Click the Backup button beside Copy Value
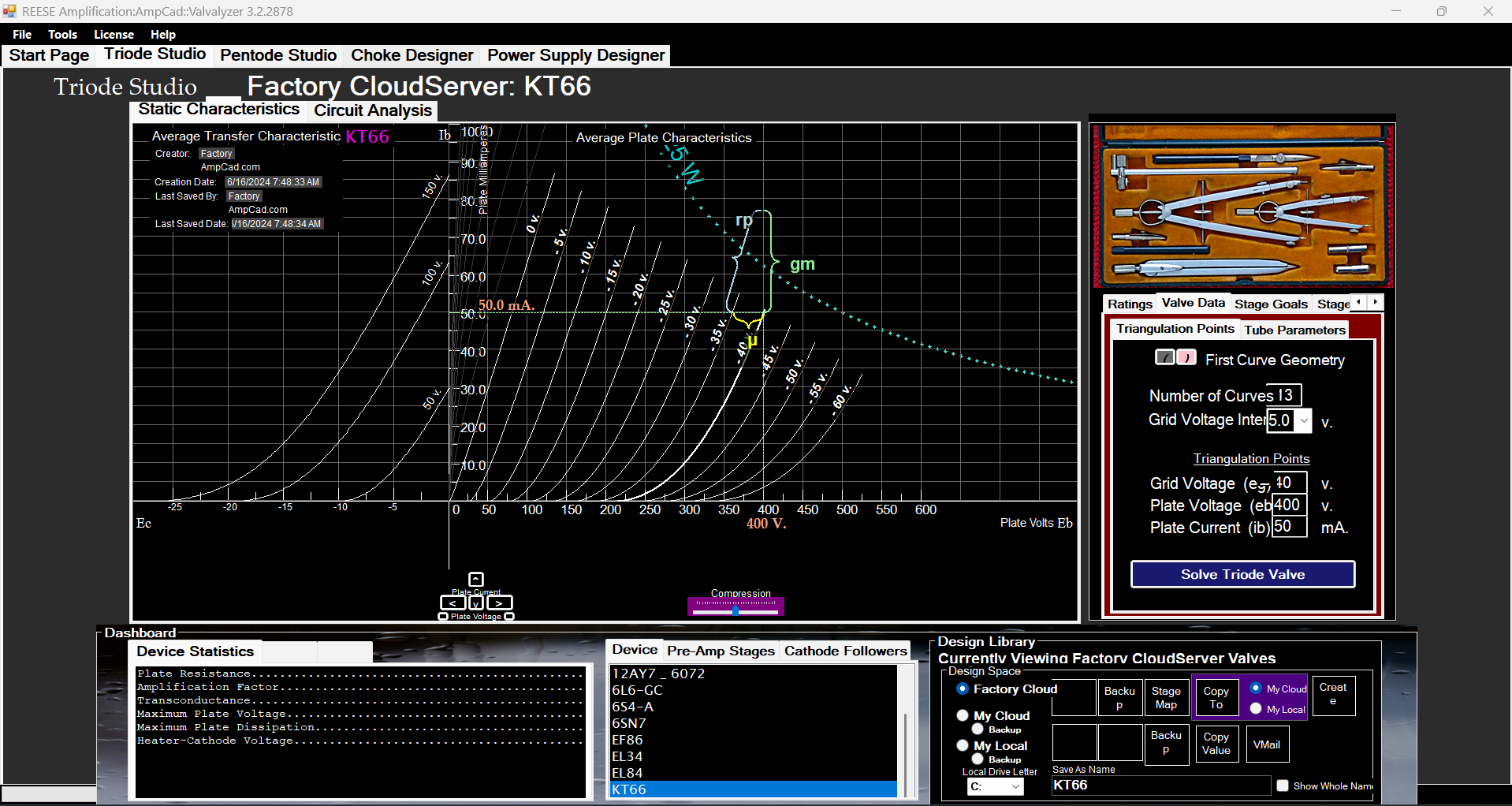This screenshot has width=1512, height=806. point(1166,744)
